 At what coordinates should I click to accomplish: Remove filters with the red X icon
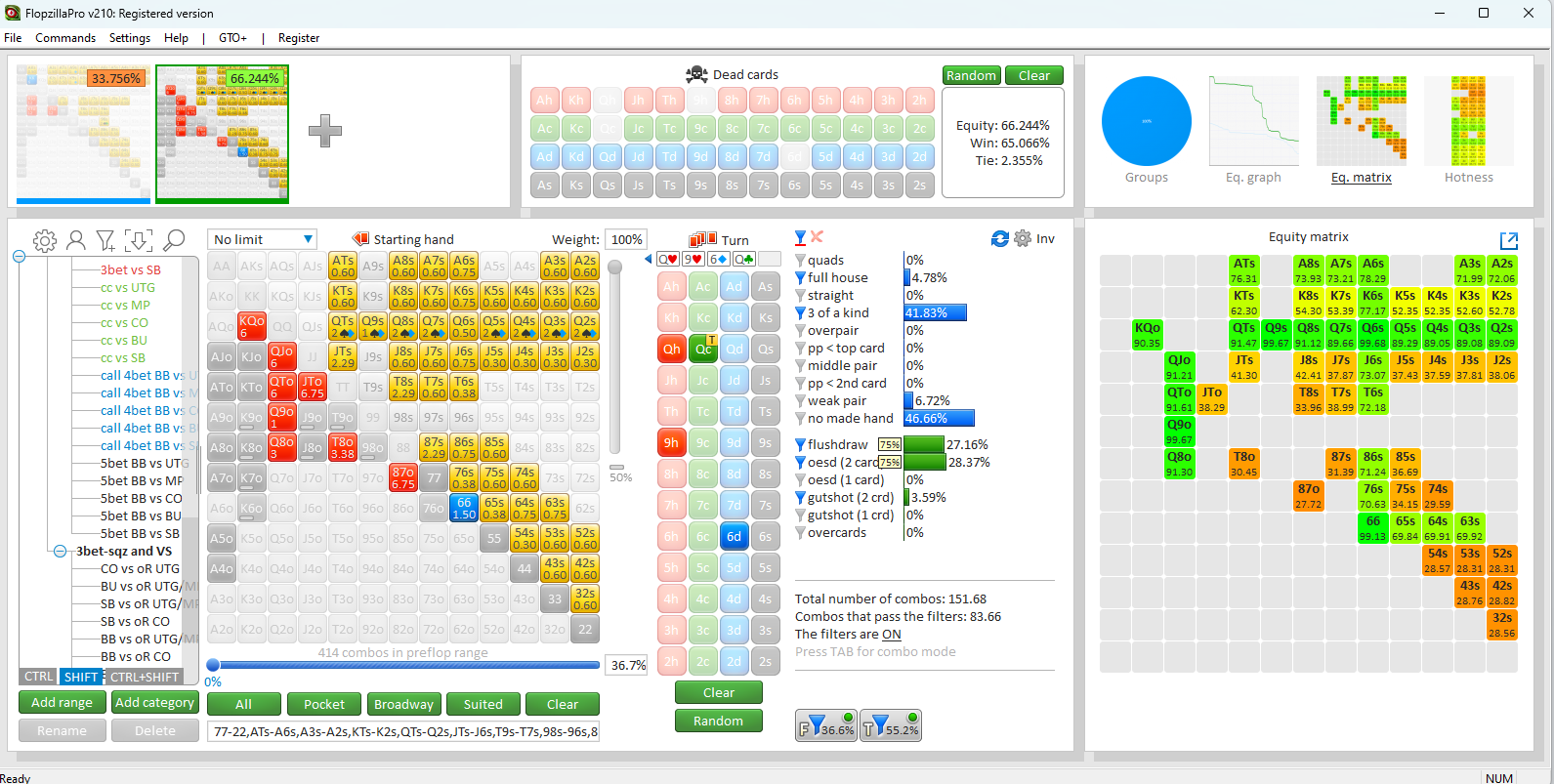[818, 236]
